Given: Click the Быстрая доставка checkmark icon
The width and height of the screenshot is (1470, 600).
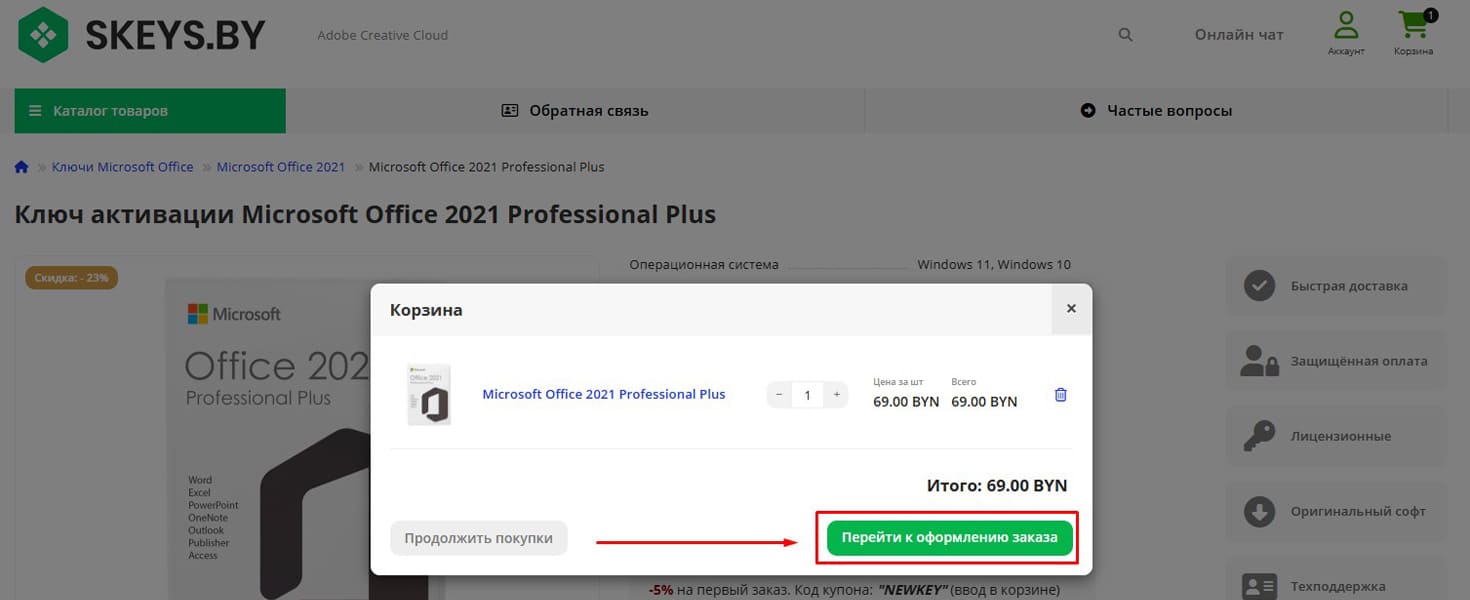Looking at the screenshot, I should [1258, 286].
